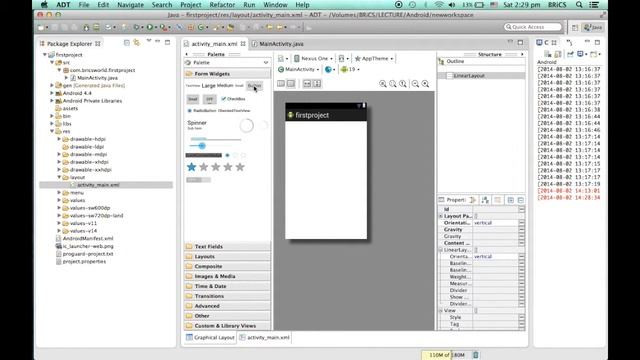Open the Composite palette category
This screenshot has width=640, height=360.
[227, 266]
